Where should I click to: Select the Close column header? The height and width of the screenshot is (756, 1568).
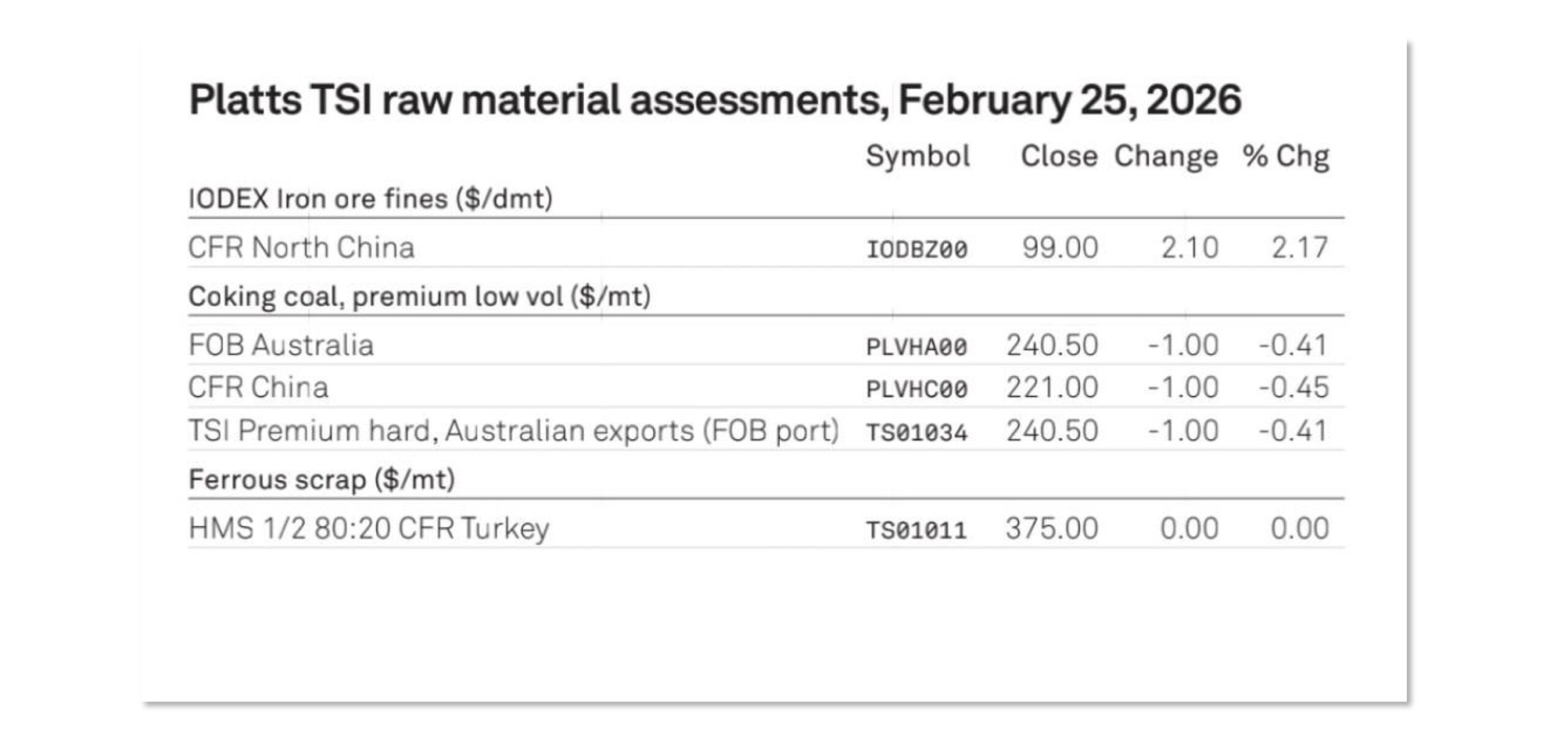click(x=1058, y=157)
